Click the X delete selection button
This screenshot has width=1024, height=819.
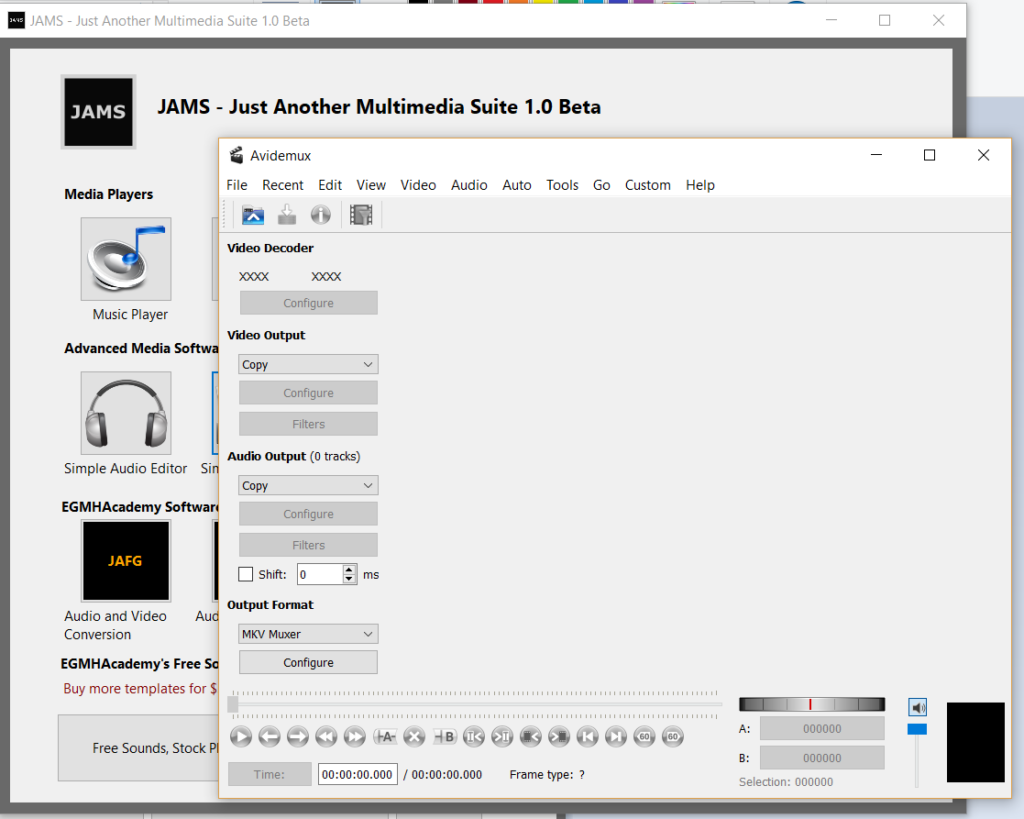click(414, 737)
